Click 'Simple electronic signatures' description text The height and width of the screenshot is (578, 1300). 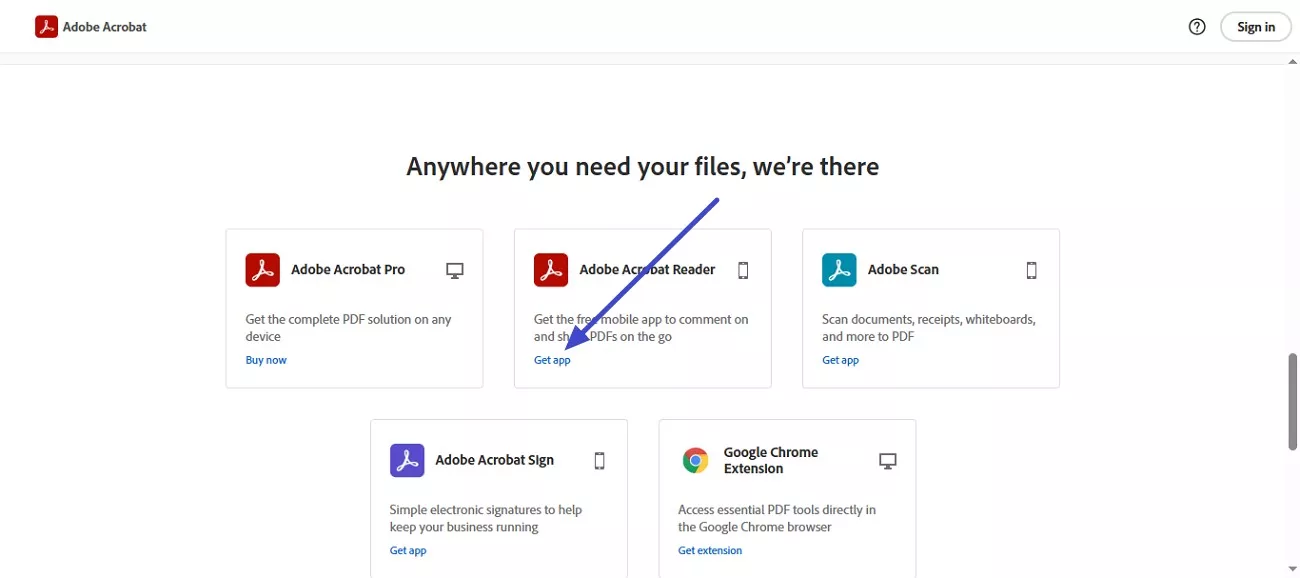point(486,519)
